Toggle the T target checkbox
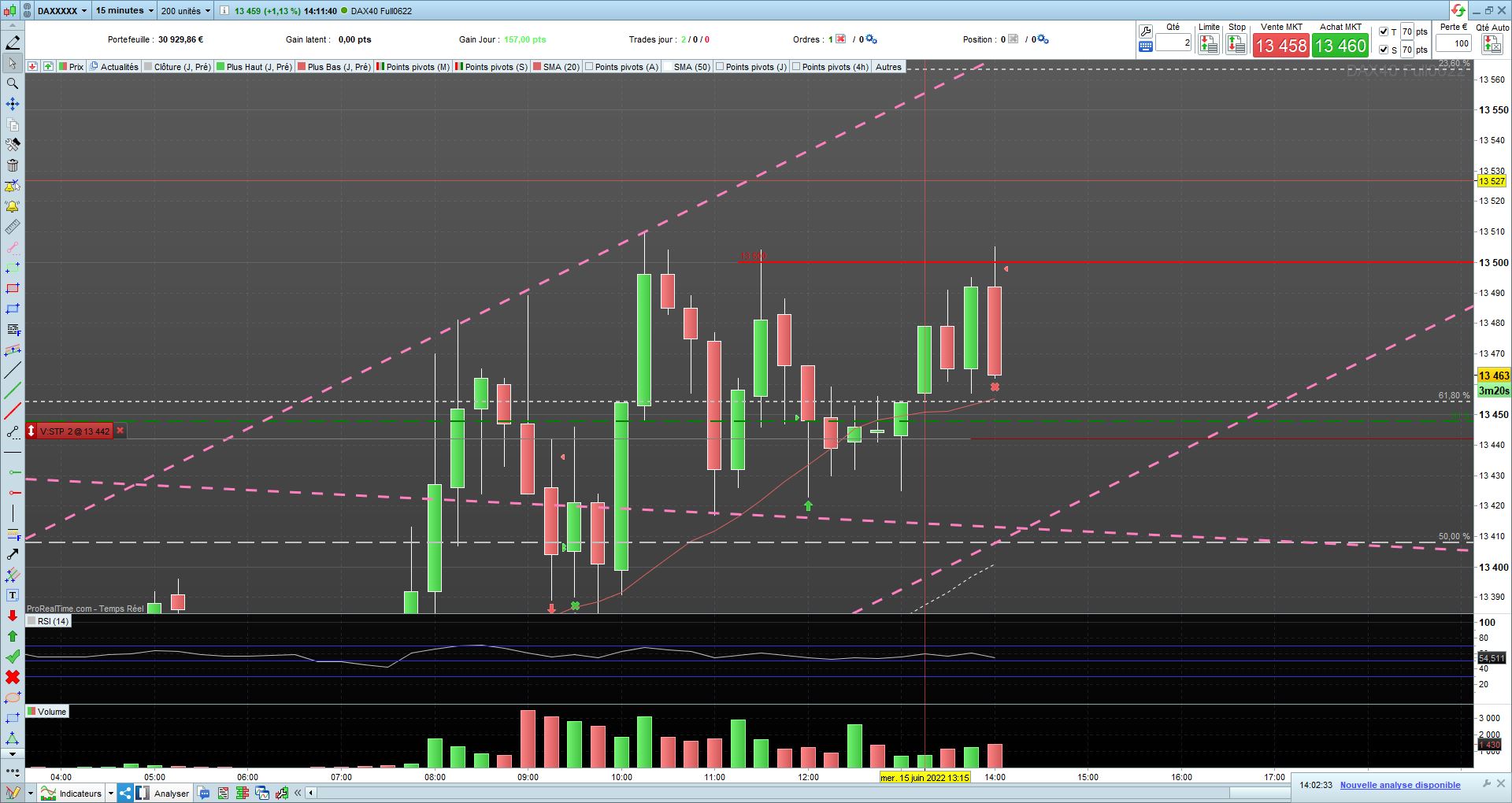The height and width of the screenshot is (803, 1512). [x=1384, y=31]
